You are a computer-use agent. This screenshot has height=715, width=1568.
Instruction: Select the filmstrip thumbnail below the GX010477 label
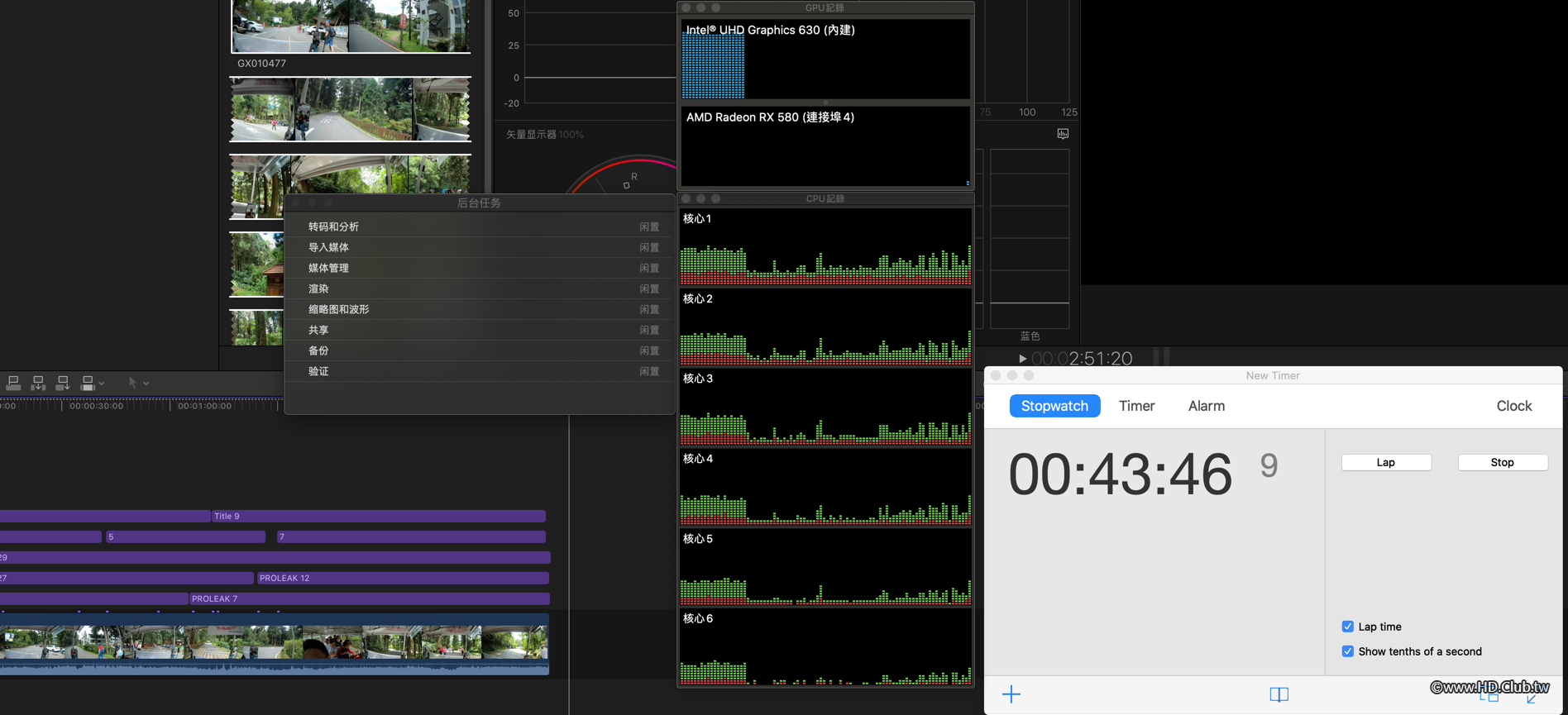point(351,109)
